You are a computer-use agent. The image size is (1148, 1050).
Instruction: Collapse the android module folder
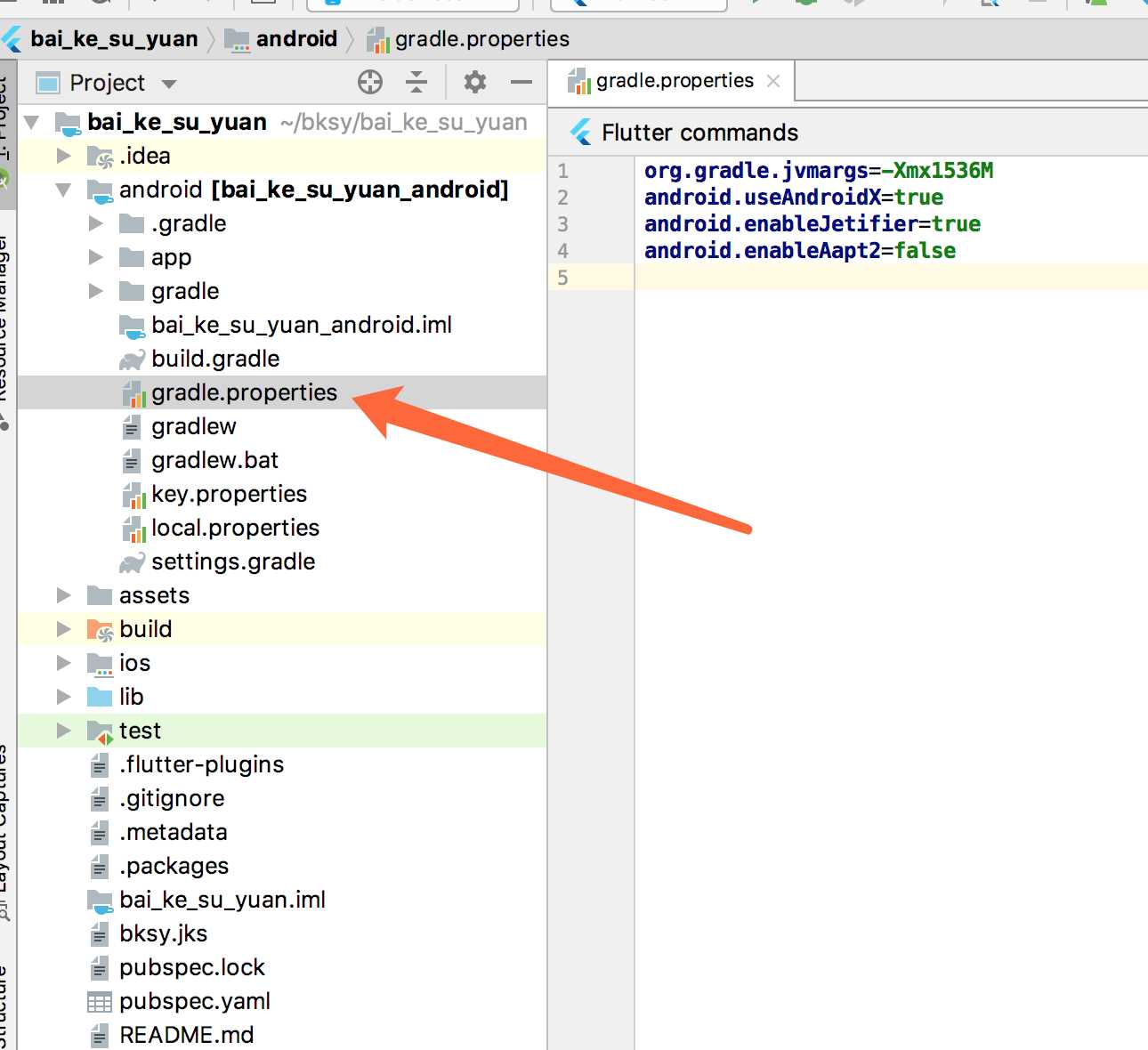coord(63,190)
